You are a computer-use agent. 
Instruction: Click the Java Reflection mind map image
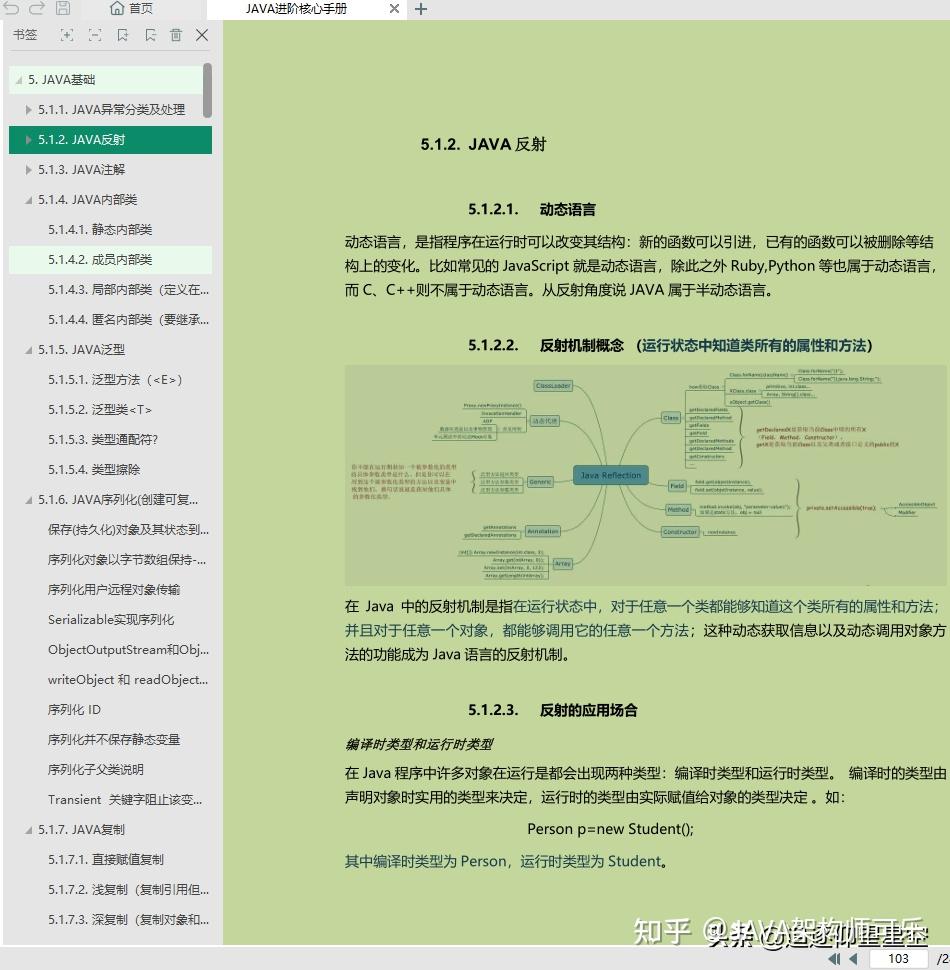click(x=645, y=475)
